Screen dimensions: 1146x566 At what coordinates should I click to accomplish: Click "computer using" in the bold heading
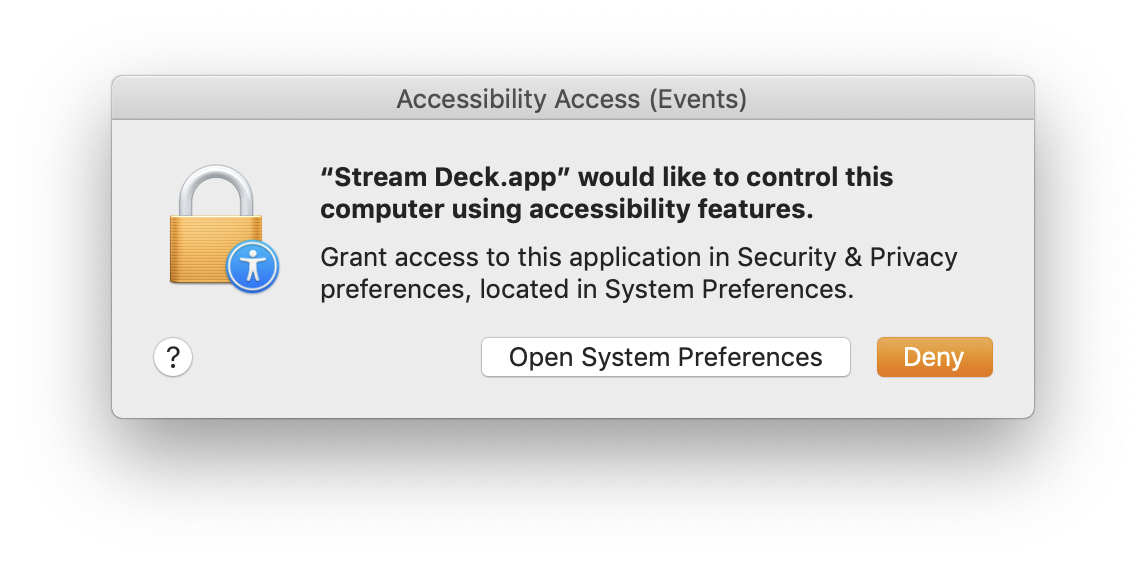(x=420, y=209)
